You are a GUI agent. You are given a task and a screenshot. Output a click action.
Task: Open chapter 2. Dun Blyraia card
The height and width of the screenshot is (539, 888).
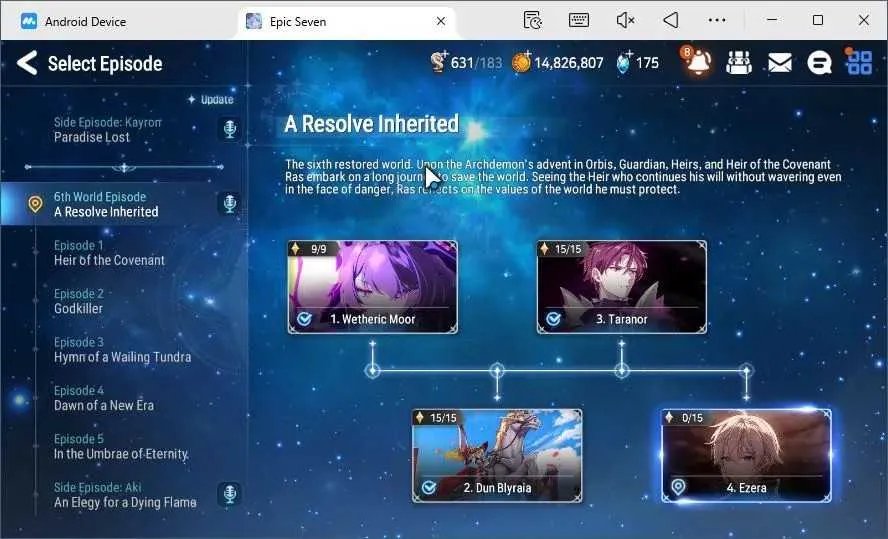[x=497, y=456]
